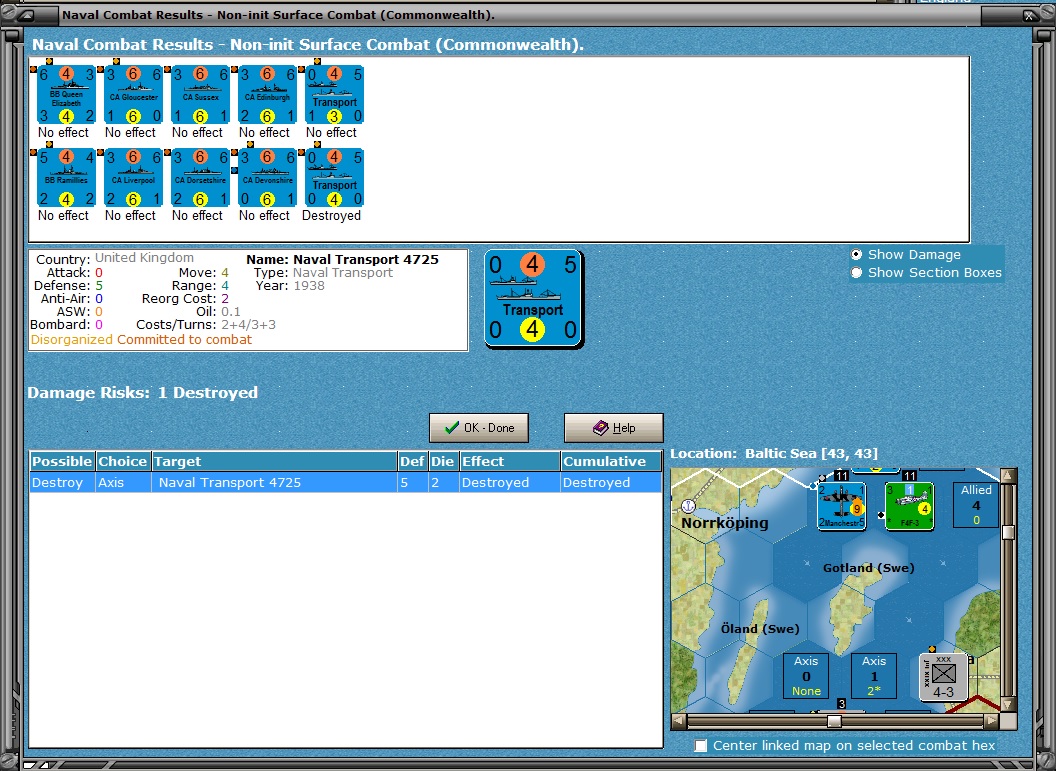Image resolution: width=1056 pixels, height=771 pixels.
Task: Click Damage Risks: 1 Destroyed text
Action: (142, 393)
